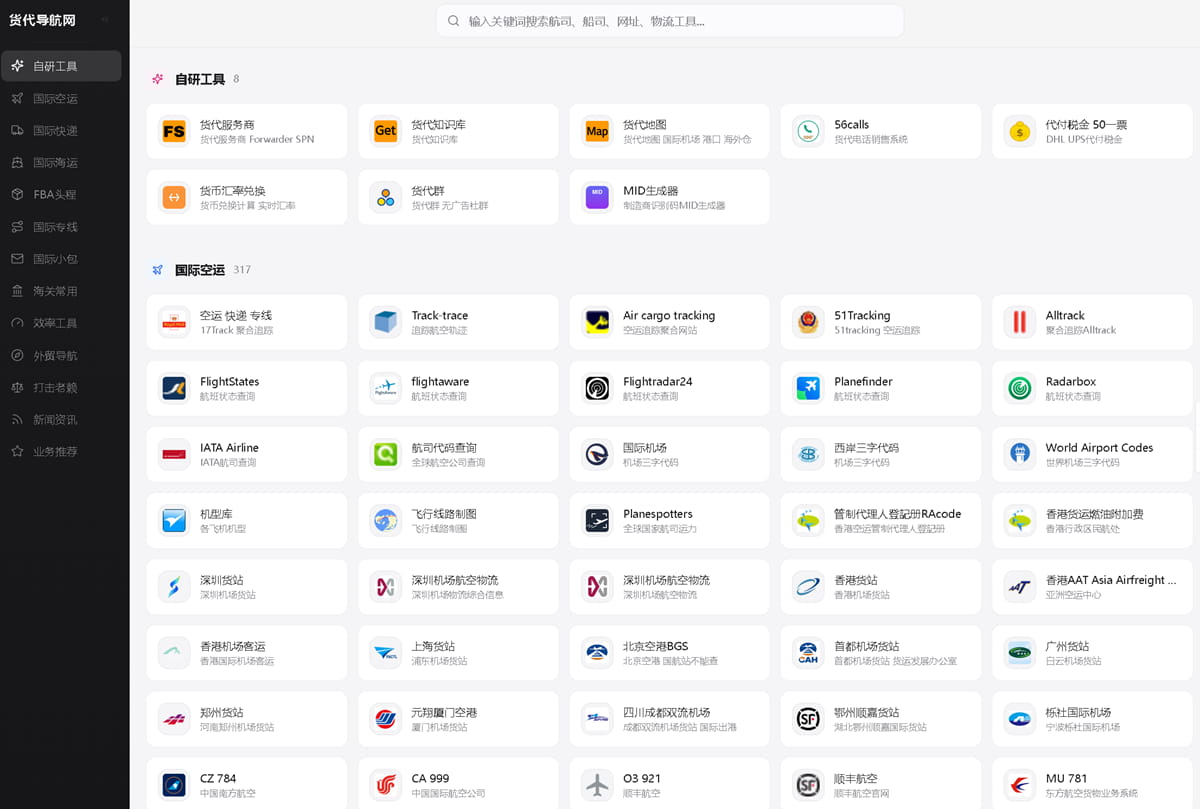This screenshot has width=1200, height=809.
Task: Click the 56calls phone icon
Action: (808, 131)
